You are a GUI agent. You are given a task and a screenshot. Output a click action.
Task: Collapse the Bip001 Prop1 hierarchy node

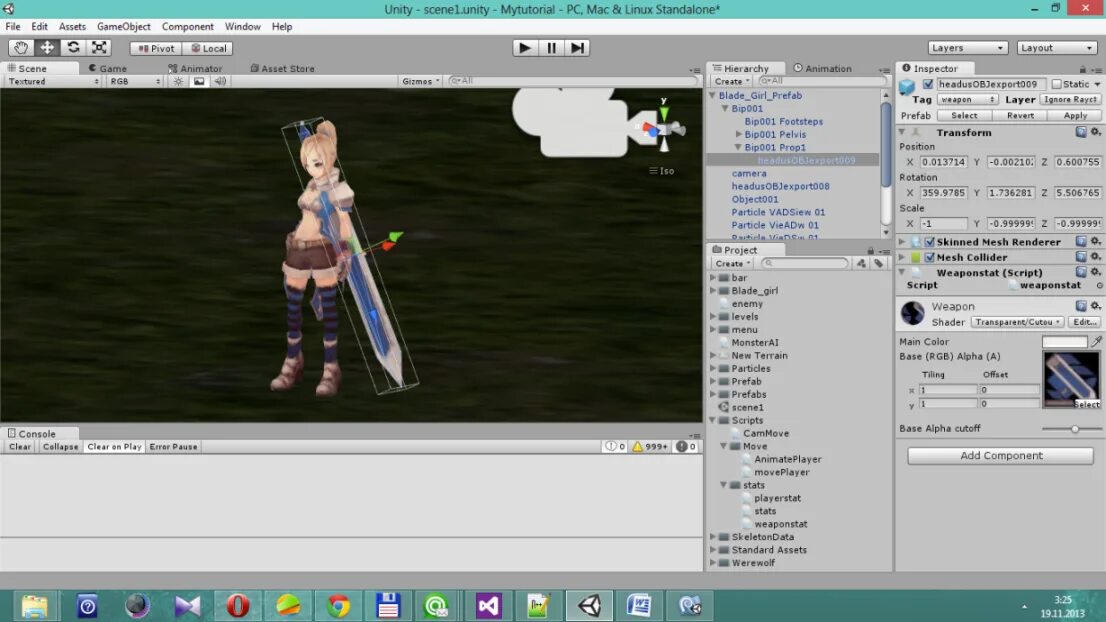click(738, 147)
